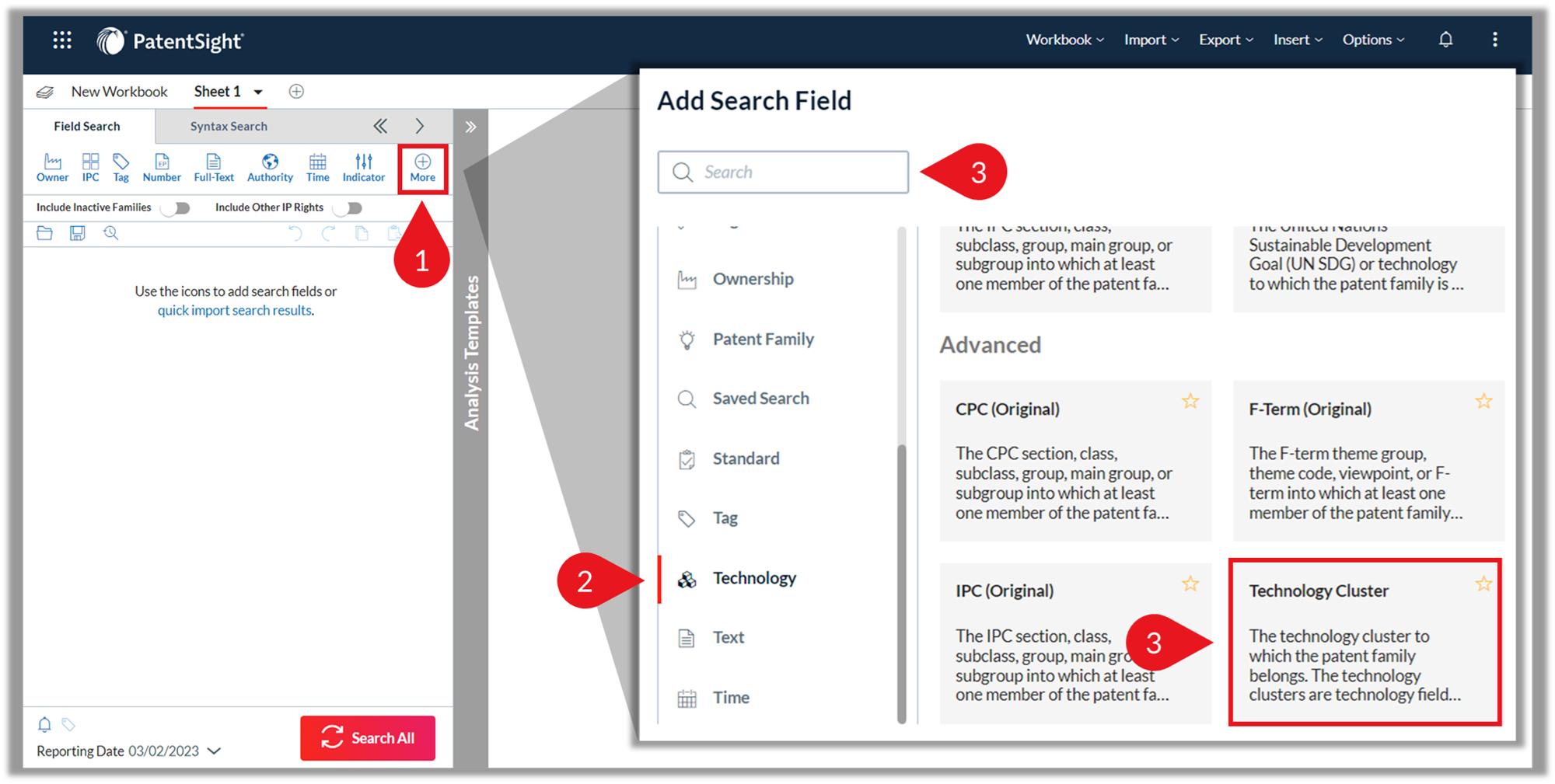The width and height of the screenshot is (1555, 784).
Task: Open the Sheet 1 dropdown
Action: (x=260, y=91)
